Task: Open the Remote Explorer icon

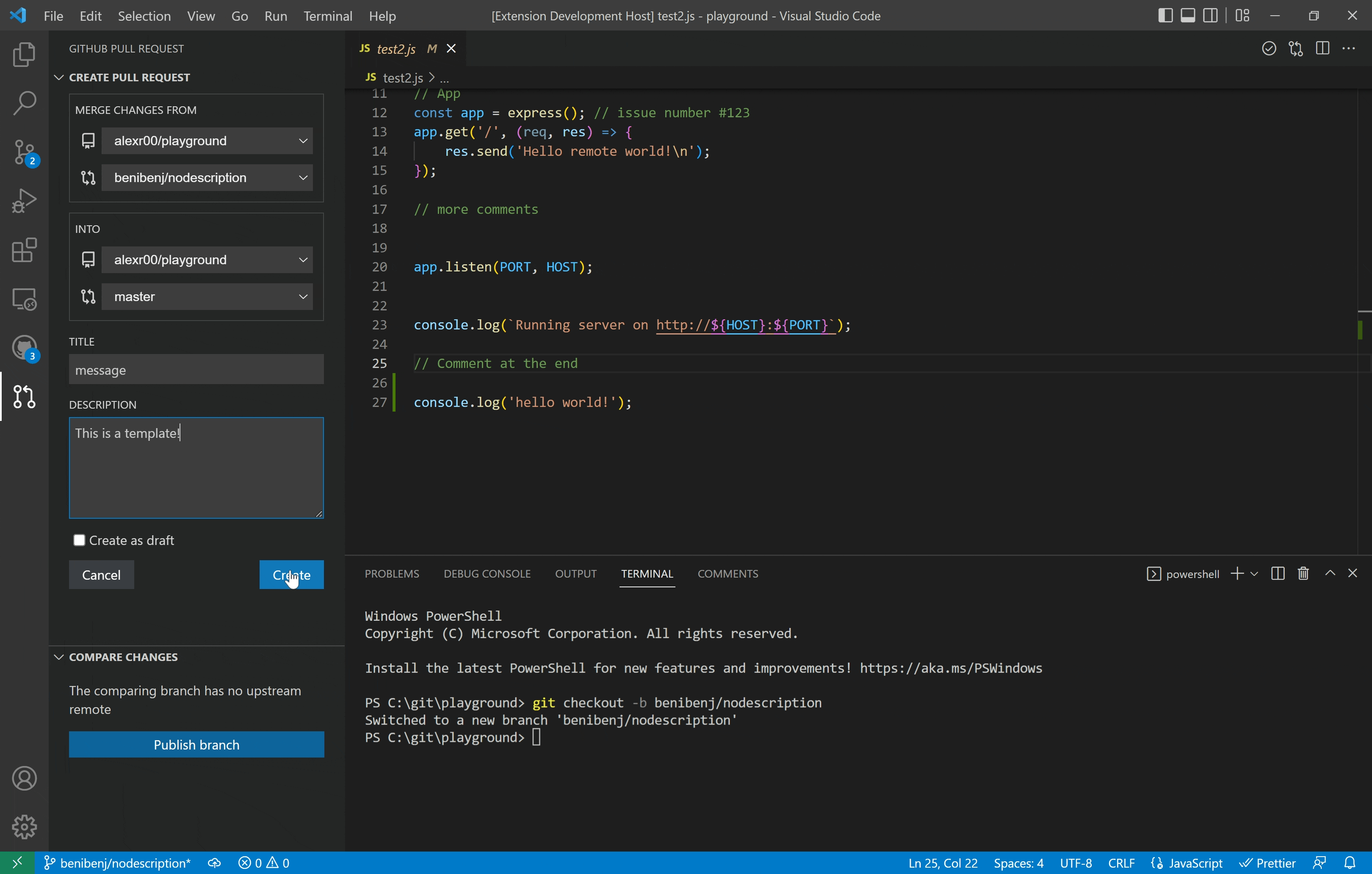Action: 24,299
